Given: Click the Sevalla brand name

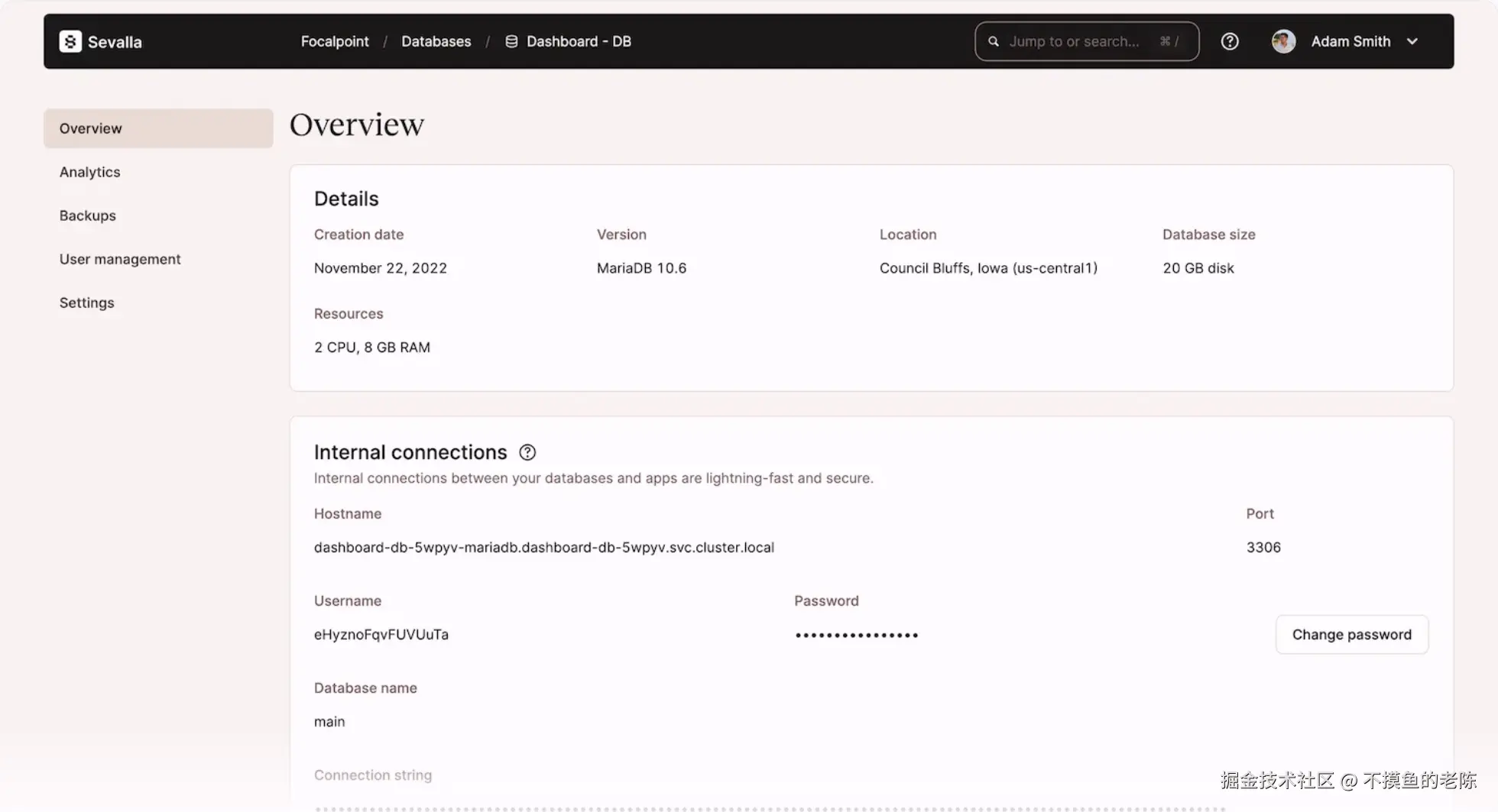Looking at the screenshot, I should coord(115,42).
